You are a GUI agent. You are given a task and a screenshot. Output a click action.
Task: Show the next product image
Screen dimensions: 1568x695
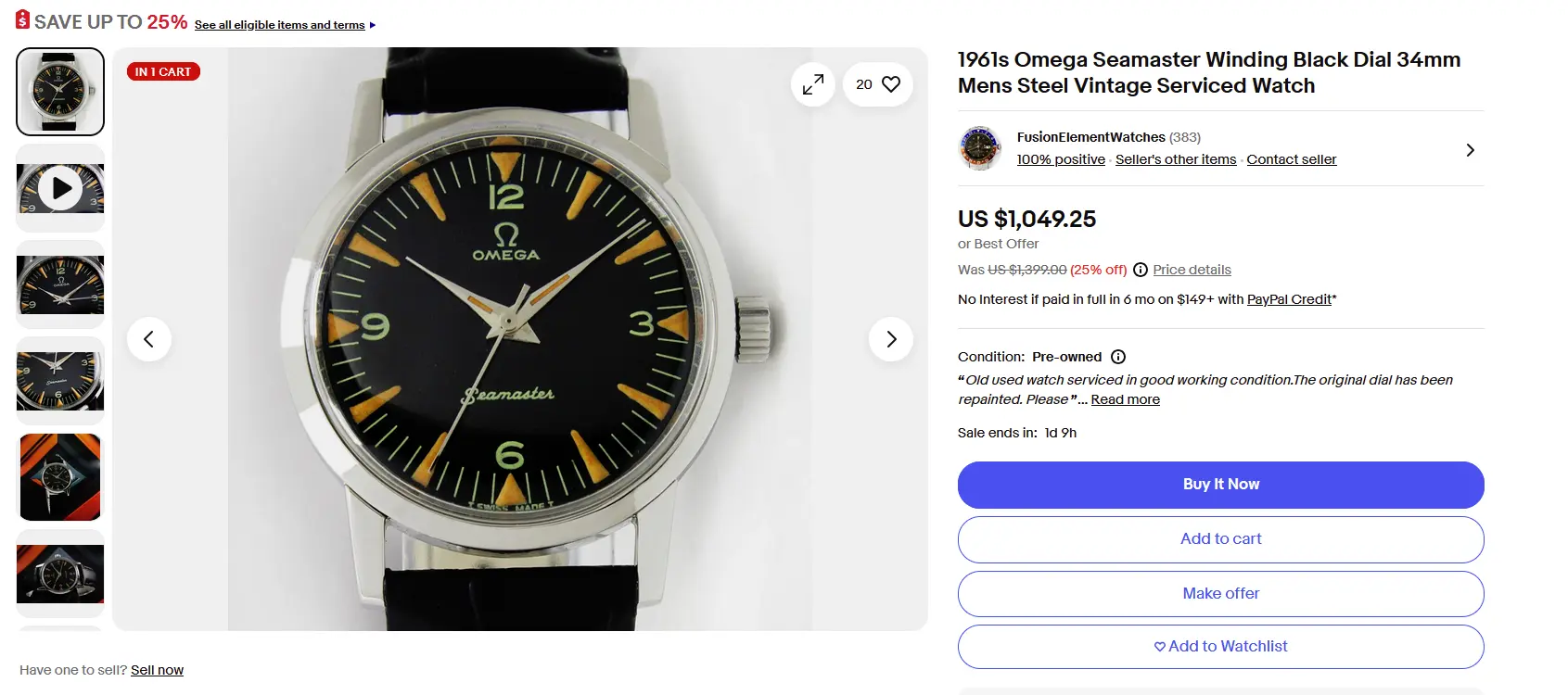(x=891, y=339)
